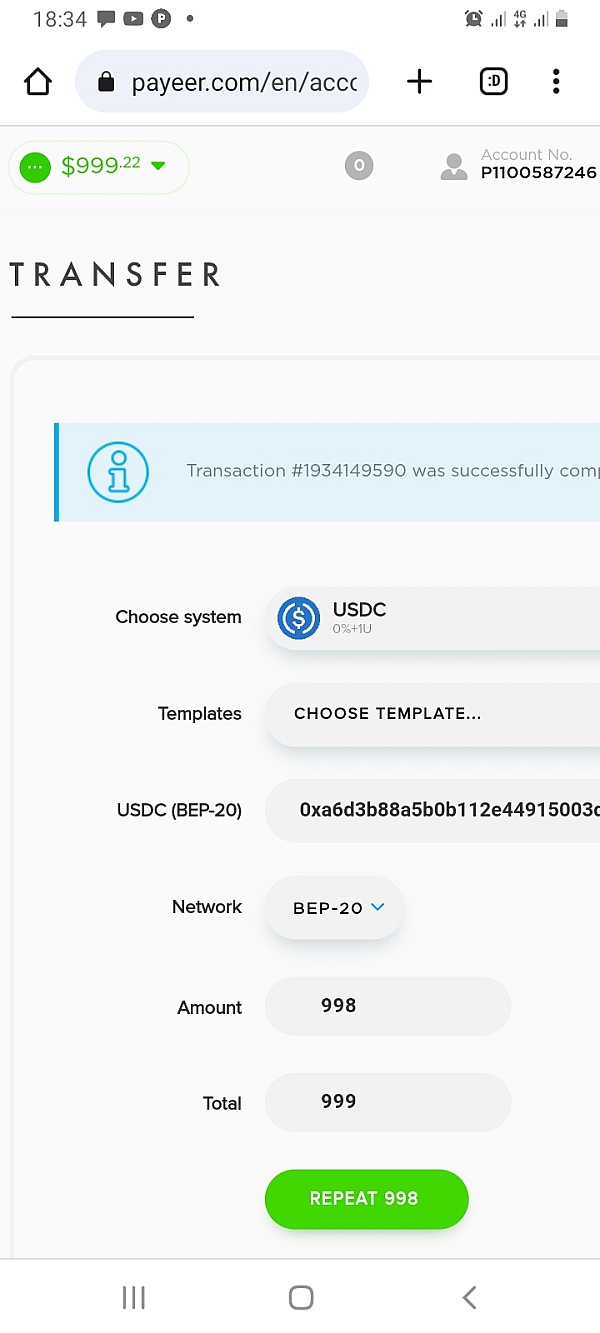Open the tab switcher icon
Viewport: 600px width, 1333px height.
tap(494, 82)
